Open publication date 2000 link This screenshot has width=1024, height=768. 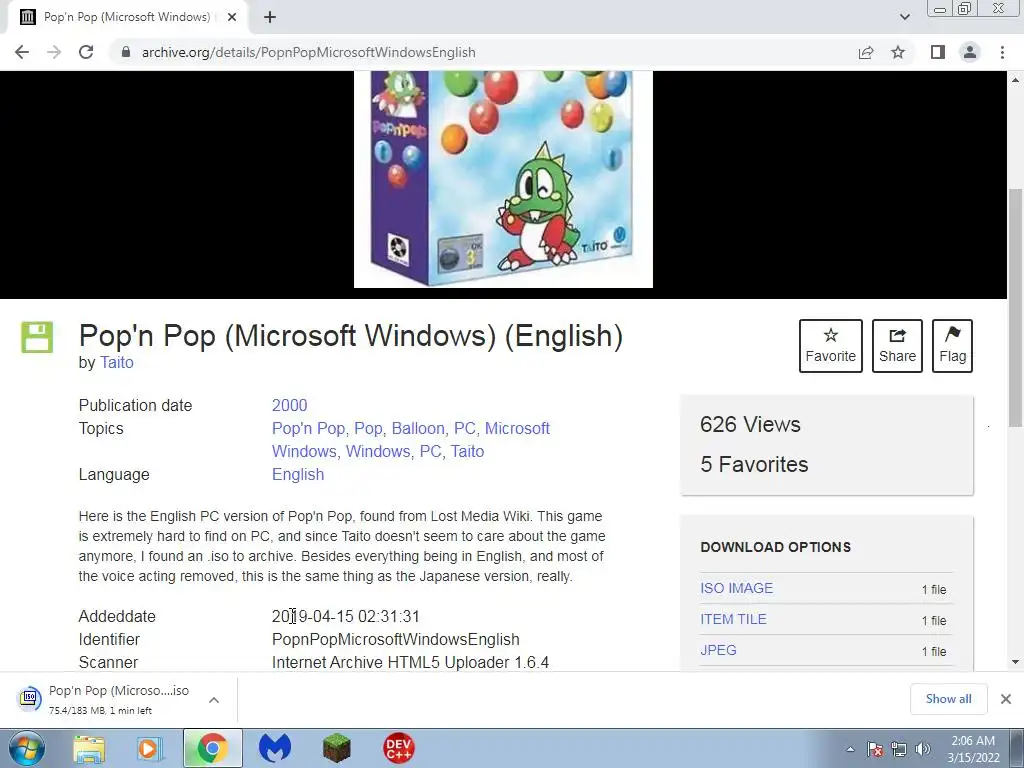pyautogui.click(x=289, y=406)
